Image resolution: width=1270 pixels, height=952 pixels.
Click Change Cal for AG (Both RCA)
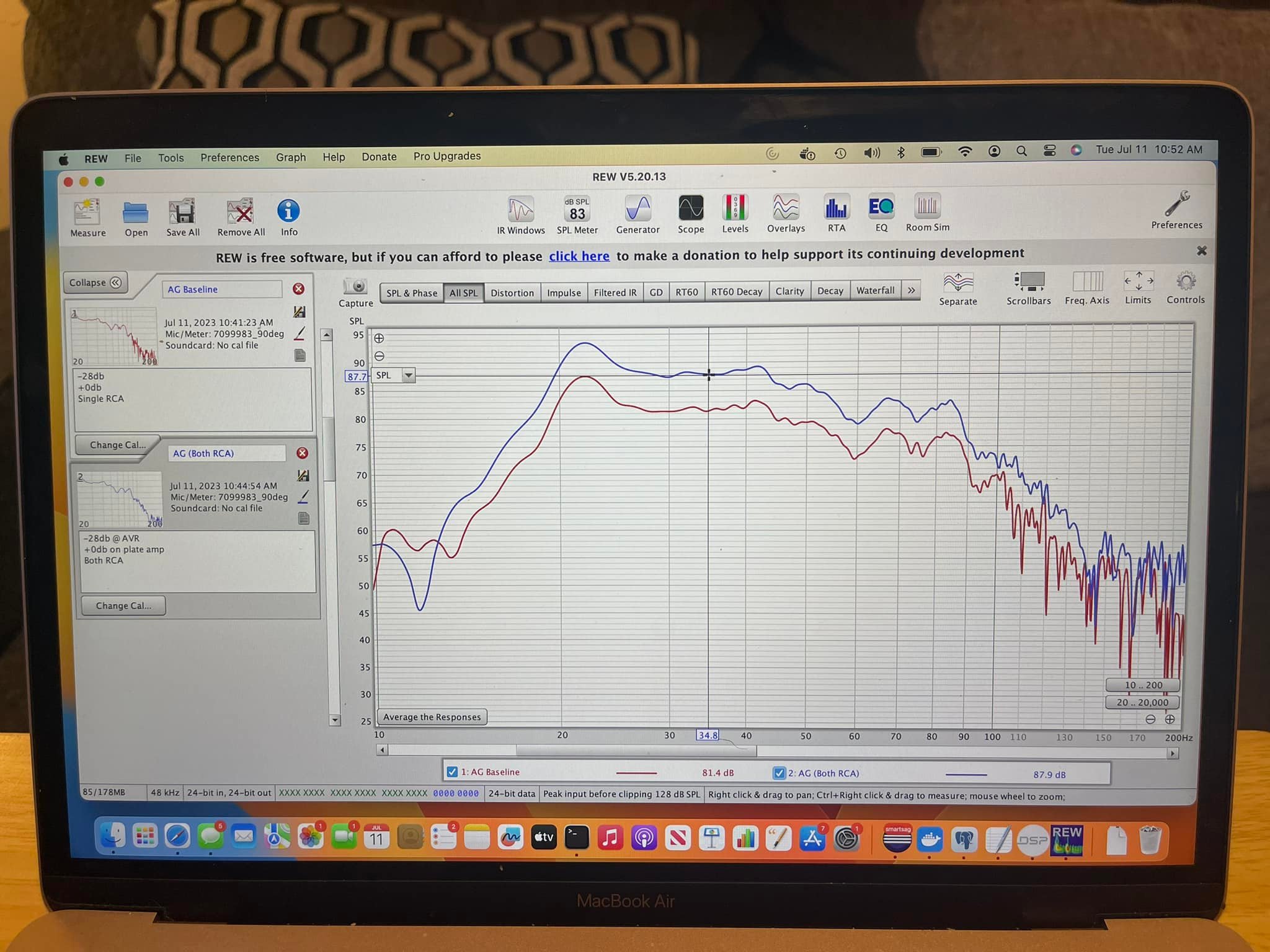pos(123,606)
